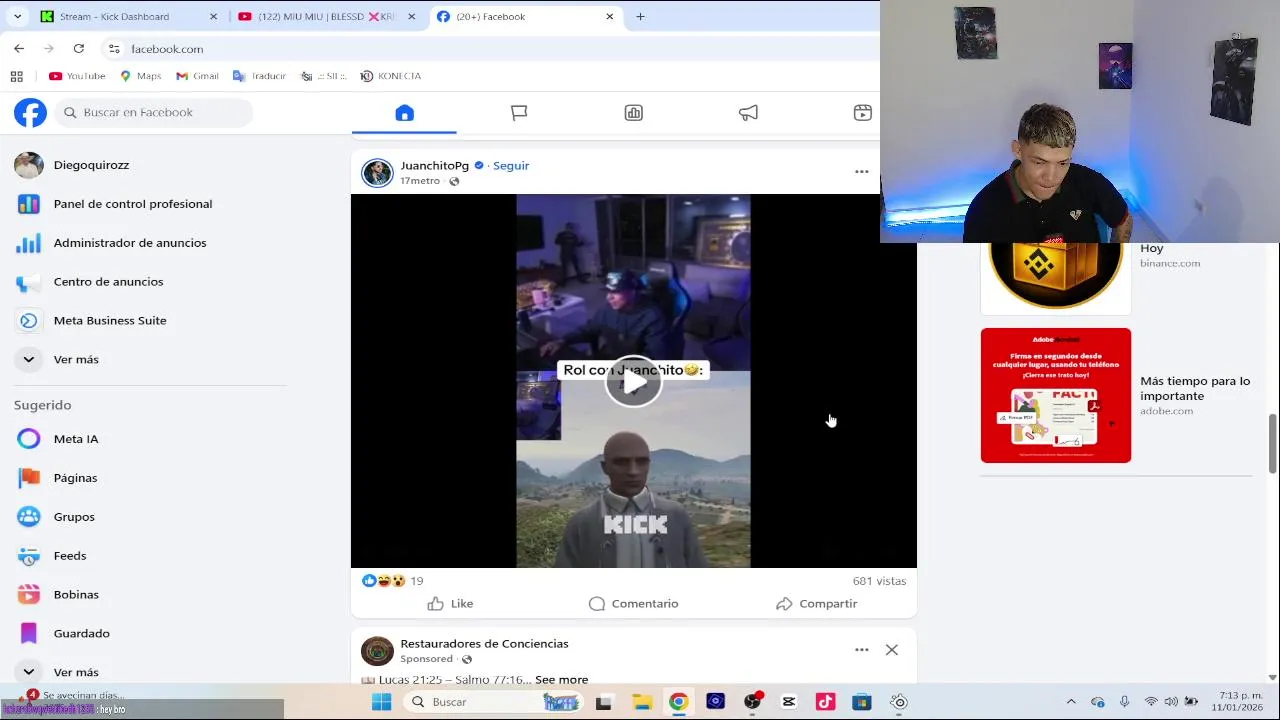The image size is (1280, 720).
Task: Open a new browser tab
Action: tap(640, 16)
